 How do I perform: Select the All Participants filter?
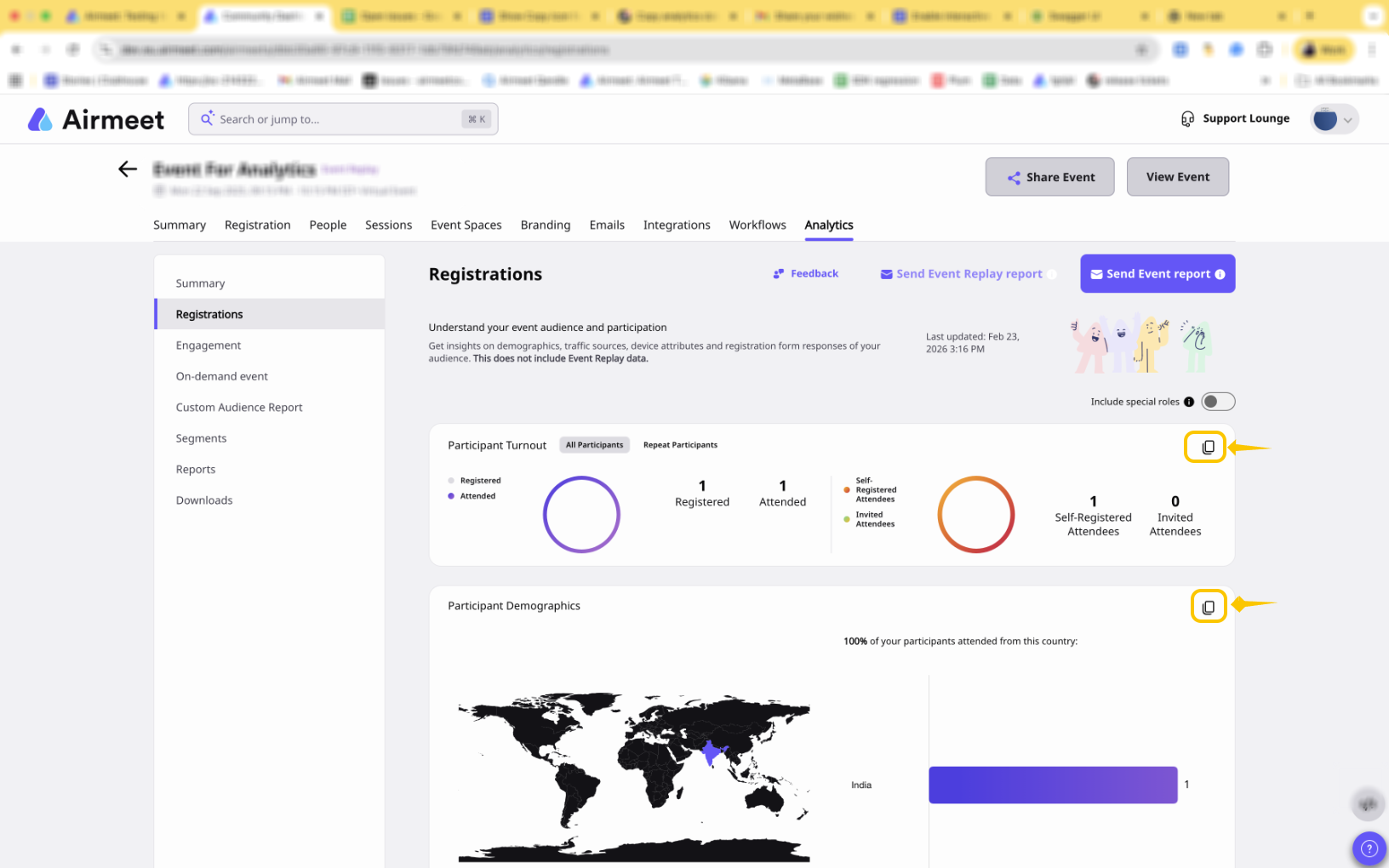594,445
